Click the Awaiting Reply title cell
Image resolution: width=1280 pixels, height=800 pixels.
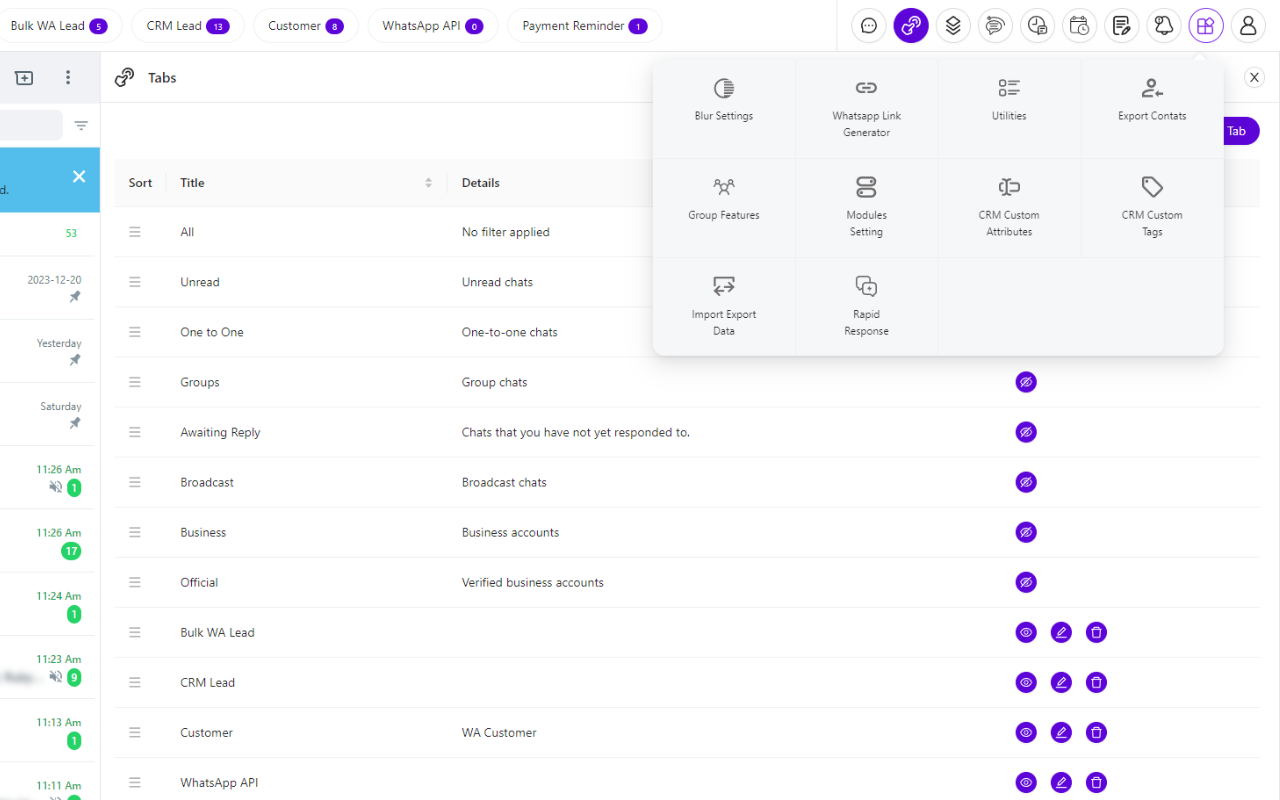(x=220, y=432)
